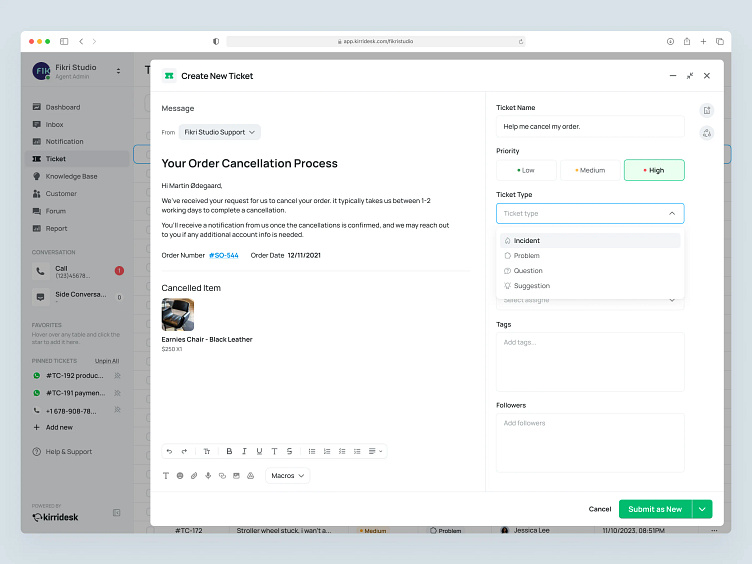Edit the Ticket Name field
This screenshot has height=564, width=752.
tap(590, 127)
